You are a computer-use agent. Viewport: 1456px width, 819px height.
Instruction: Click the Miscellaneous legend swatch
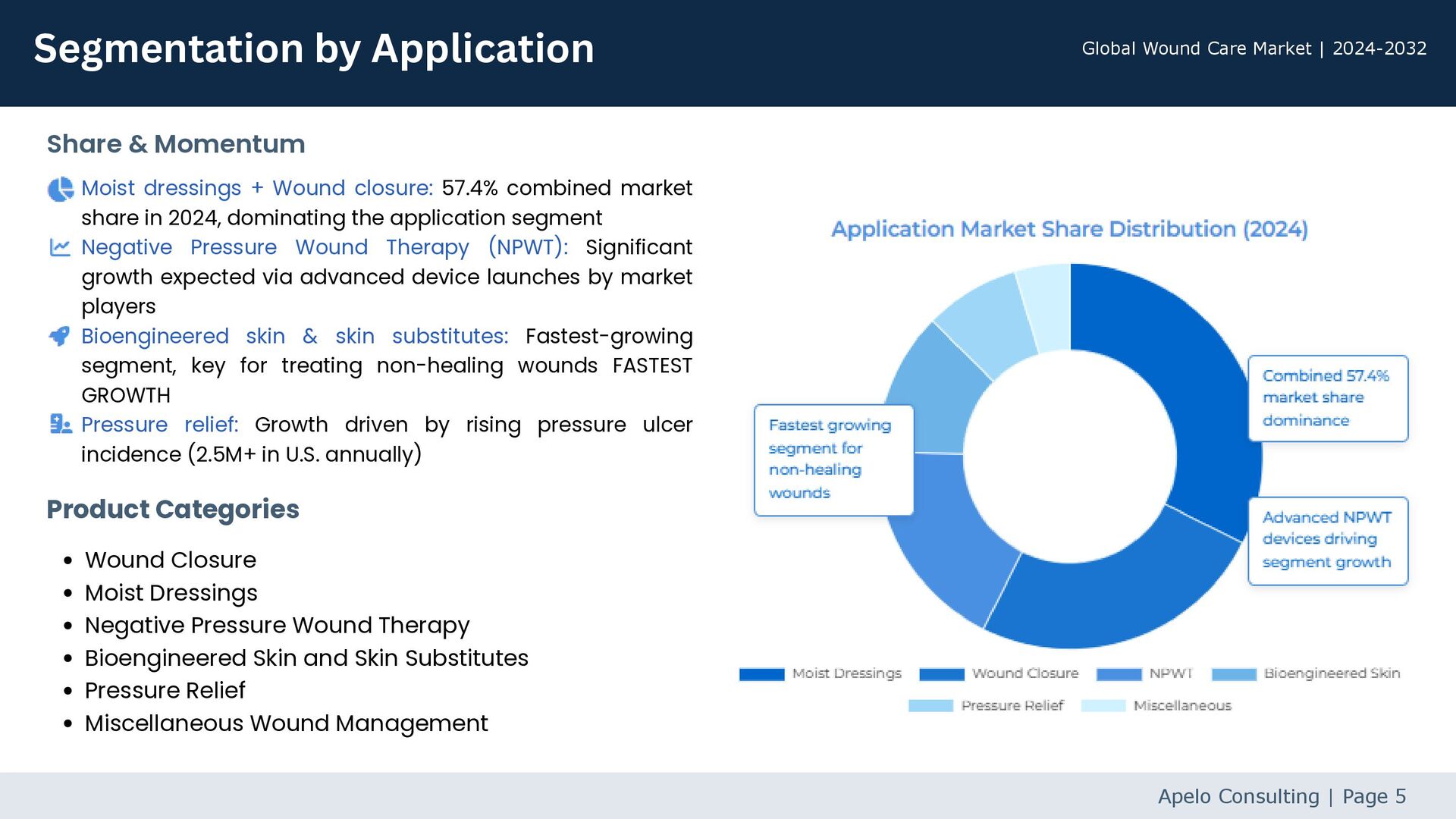point(1103,706)
